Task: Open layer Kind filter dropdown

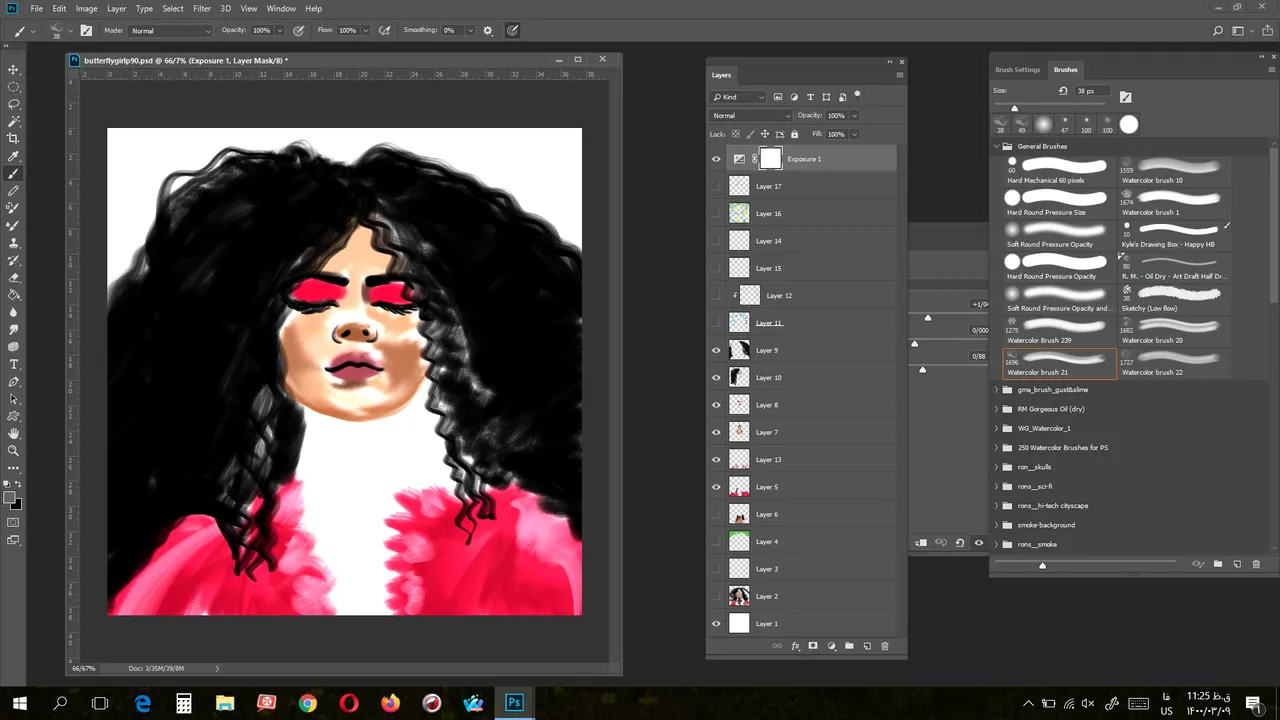Action: click(x=738, y=97)
